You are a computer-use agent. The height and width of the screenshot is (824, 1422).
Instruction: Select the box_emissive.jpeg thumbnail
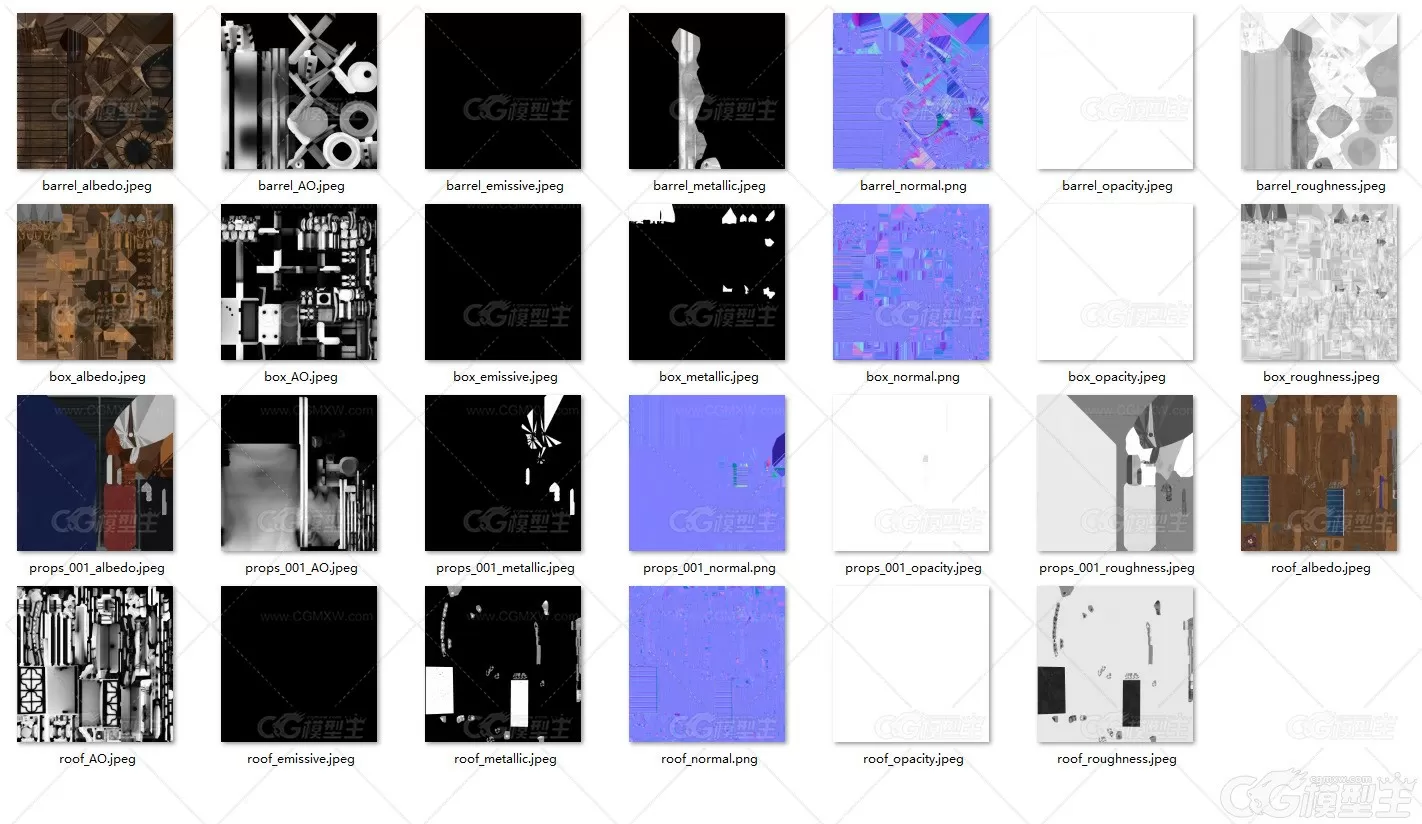[x=503, y=282]
